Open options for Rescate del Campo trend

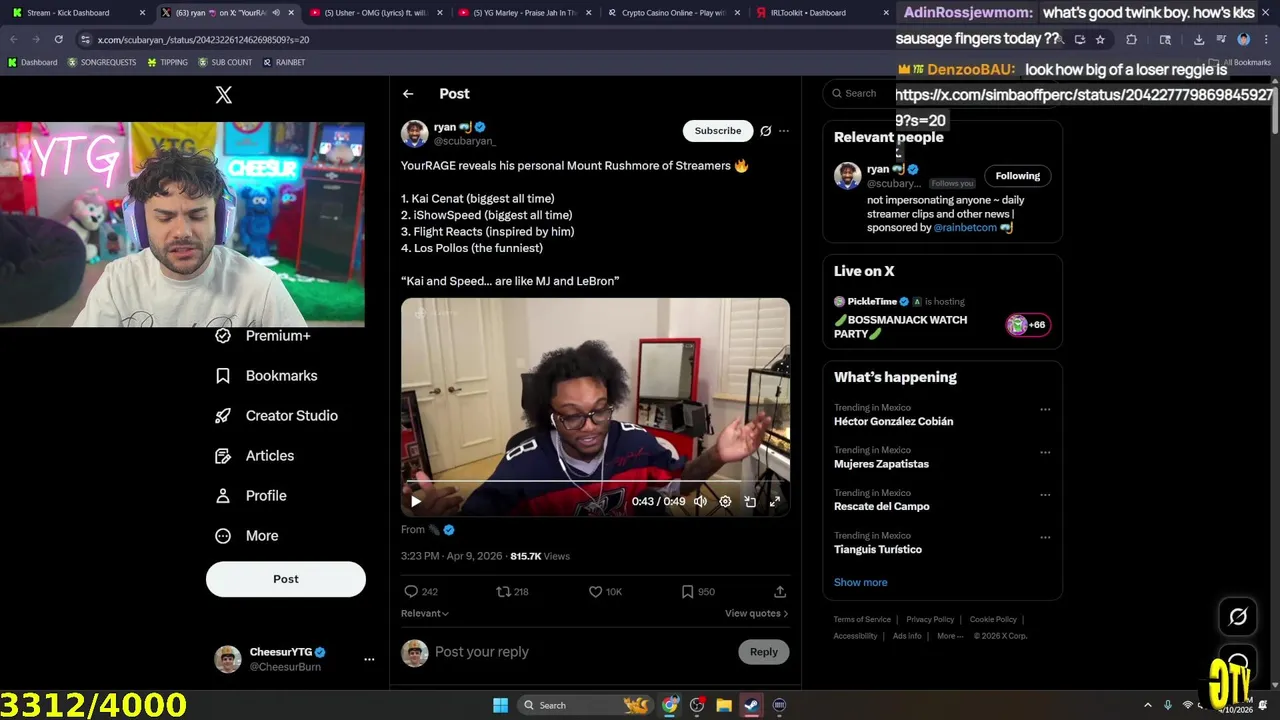pyautogui.click(x=1045, y=495)
